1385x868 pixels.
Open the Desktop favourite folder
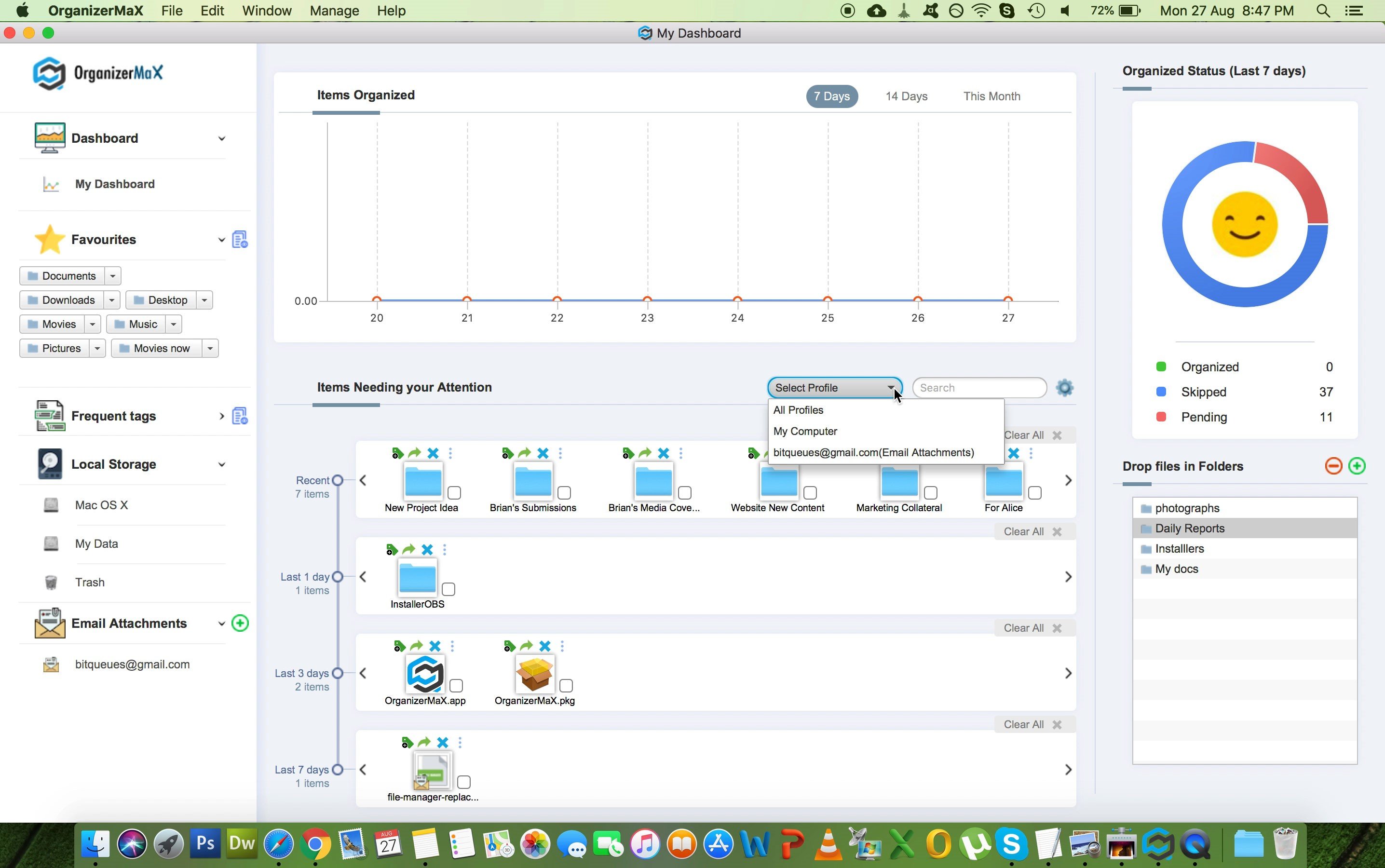pyautogui.click(x=161, y=300)
